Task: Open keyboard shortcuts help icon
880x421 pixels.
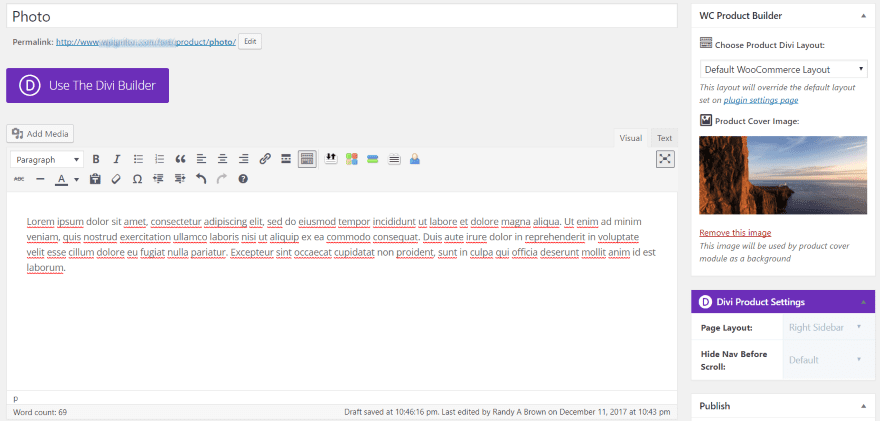Action: point(242,179)
